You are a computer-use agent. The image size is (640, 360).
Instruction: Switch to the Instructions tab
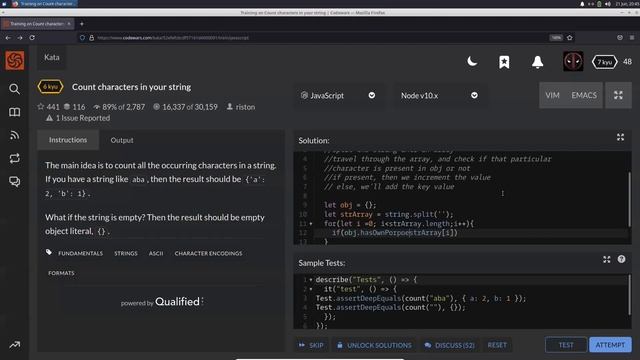68,140
